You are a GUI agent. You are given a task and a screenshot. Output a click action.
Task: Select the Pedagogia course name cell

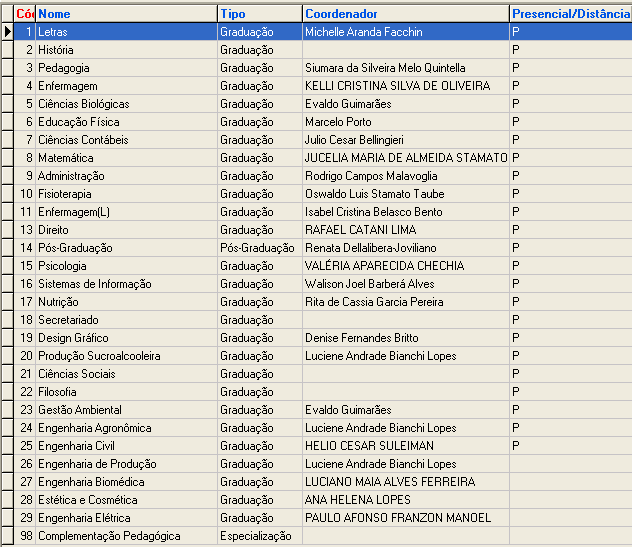click(x=126, y=68)
